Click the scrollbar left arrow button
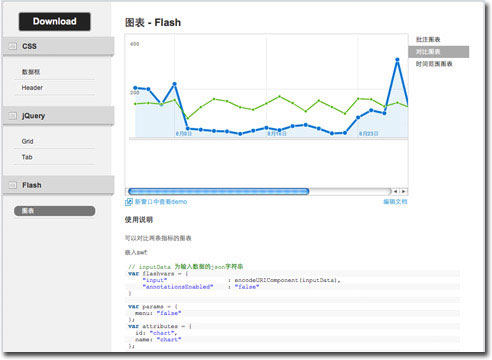The height and width of the screenshot is (360, 492). 395,191
